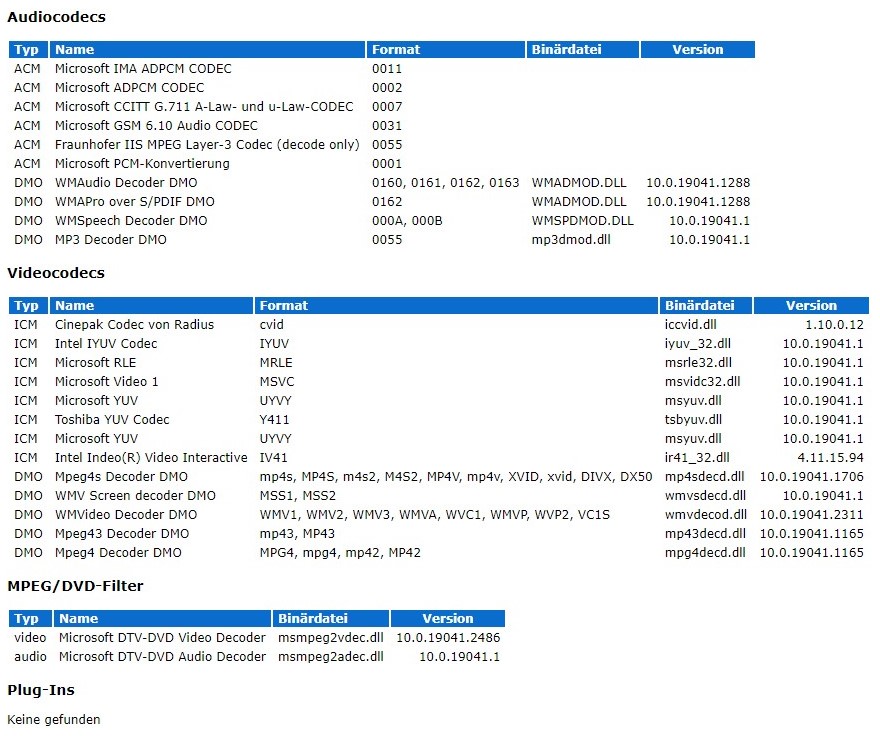Select 'Microsoft PCM-Konvertierung' entry
Image resolution: width=880 pixels, height=736 pixels.
pos(142,164)
